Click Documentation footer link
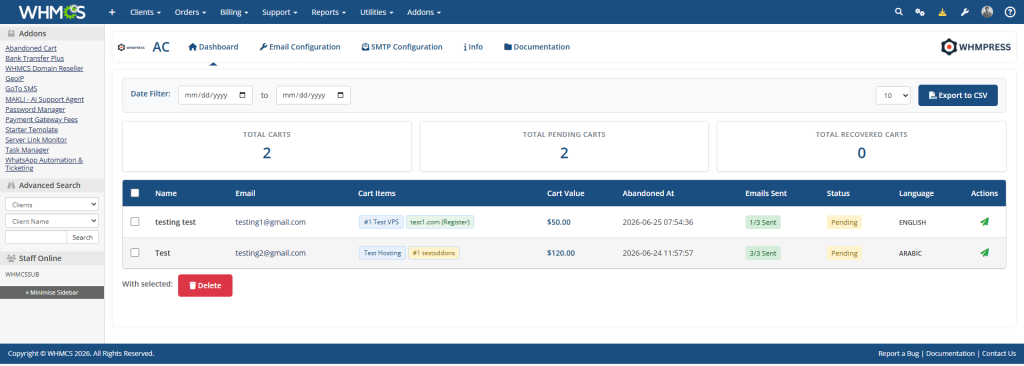This screenshot has height=366, width=1024. [x=950, y=353]
